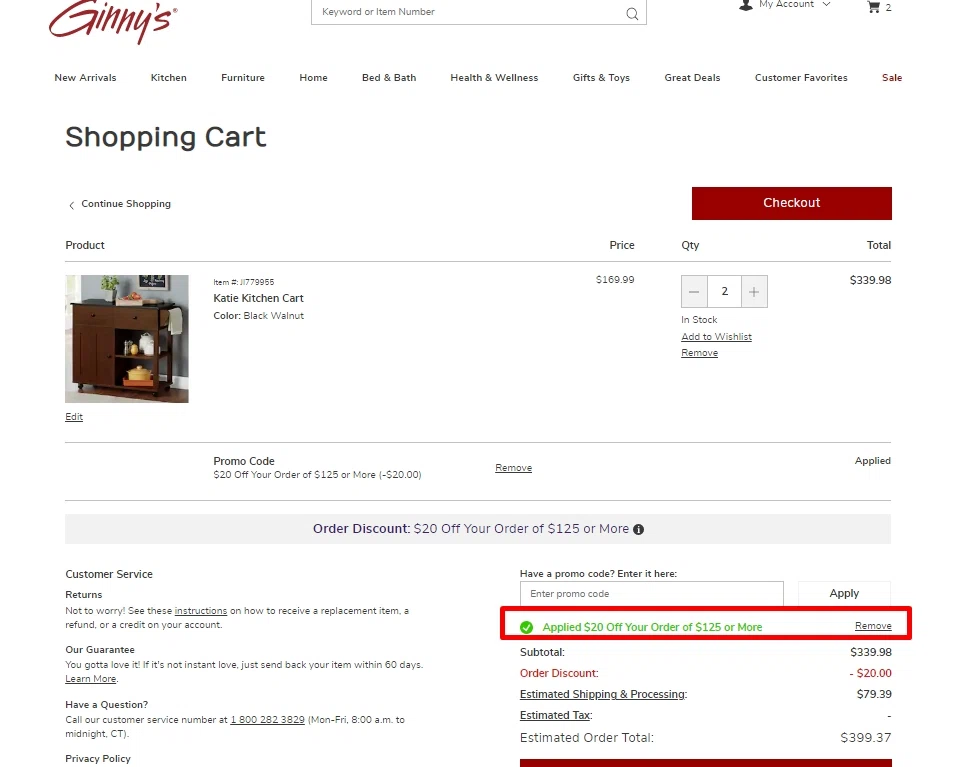Open the Sale menu
Image resolution: width=964 pixels, height=767 pixels.
point(892,77)
